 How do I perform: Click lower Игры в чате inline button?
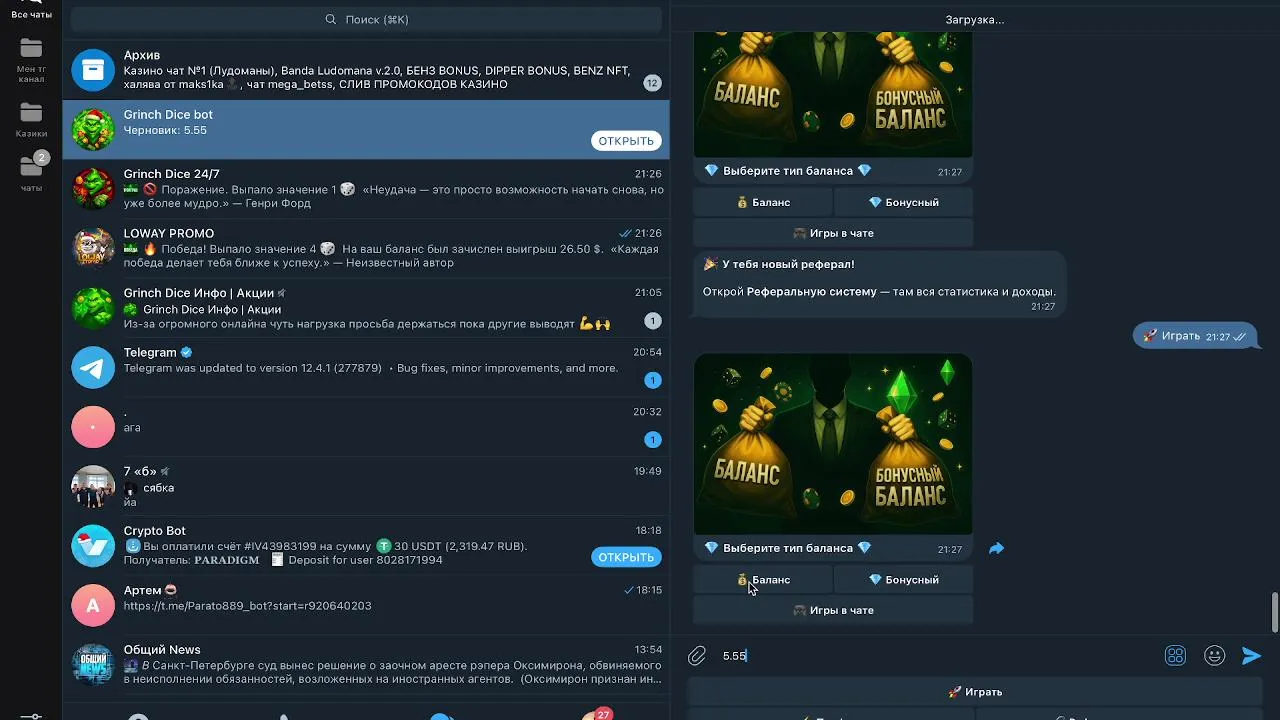[833, 610]
